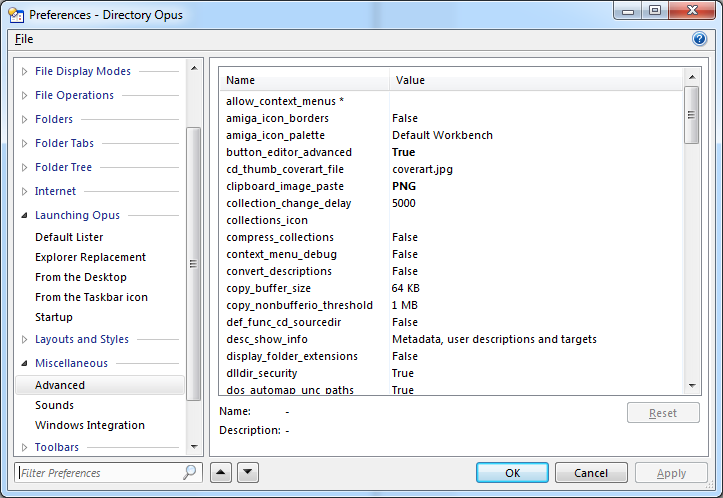This screenshot has height=498, width=723.
Task: Click the Reset button
Action: 663,413
